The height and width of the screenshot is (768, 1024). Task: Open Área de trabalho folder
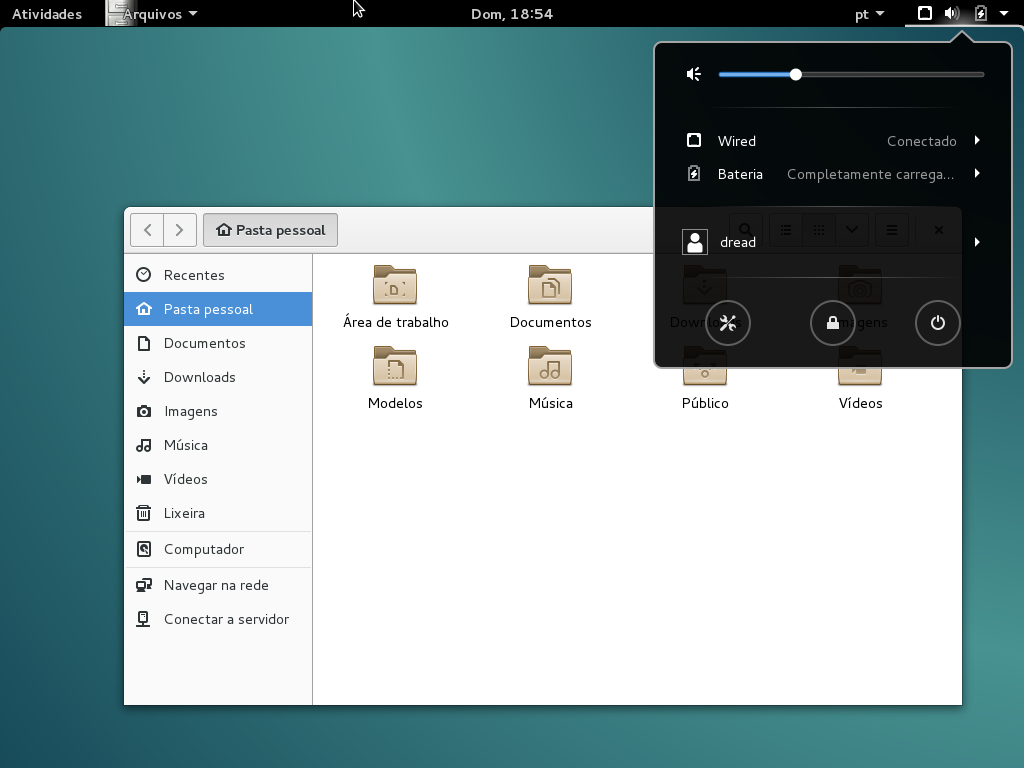[x=395, y=286]
